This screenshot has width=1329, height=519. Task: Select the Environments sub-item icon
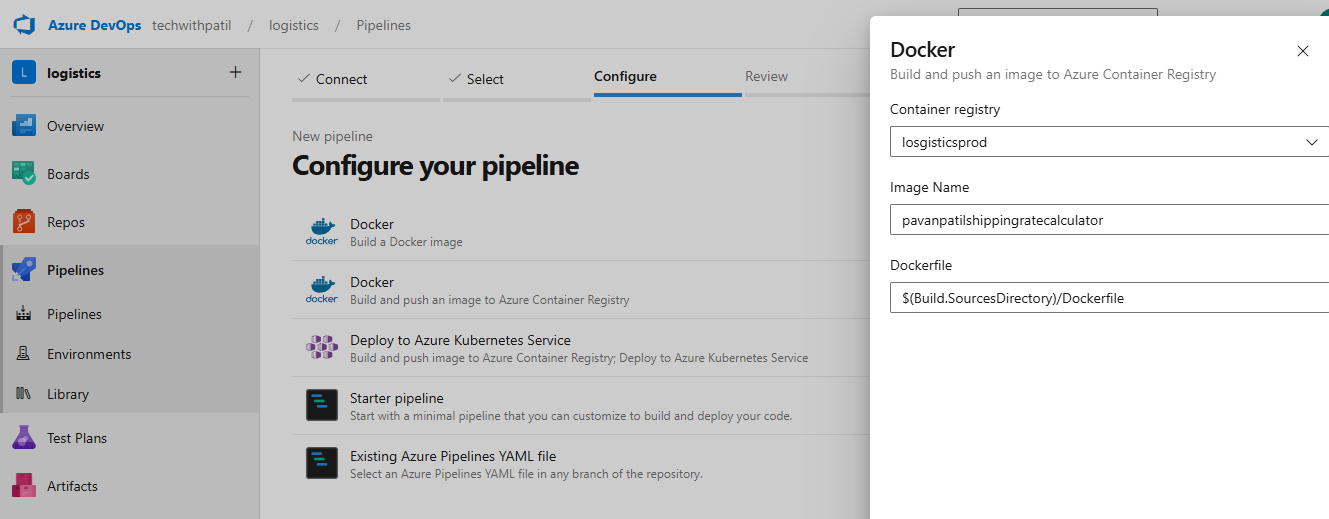coord(24,354)
